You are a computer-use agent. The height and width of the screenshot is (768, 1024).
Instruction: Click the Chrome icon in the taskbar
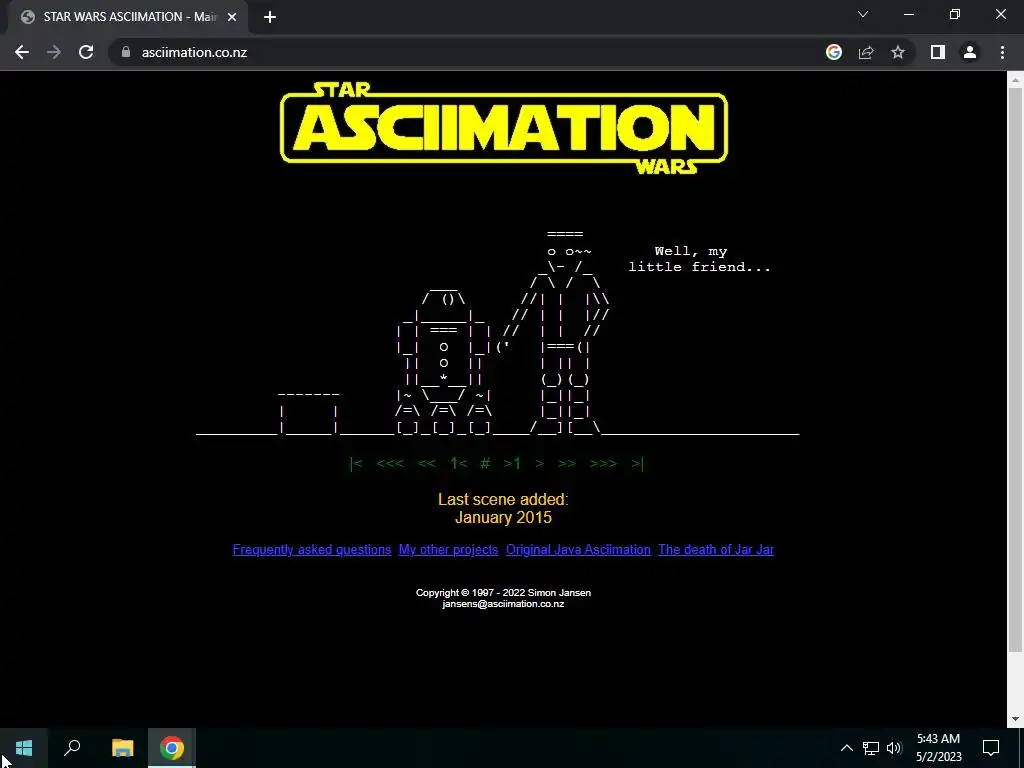pos(172,748)
